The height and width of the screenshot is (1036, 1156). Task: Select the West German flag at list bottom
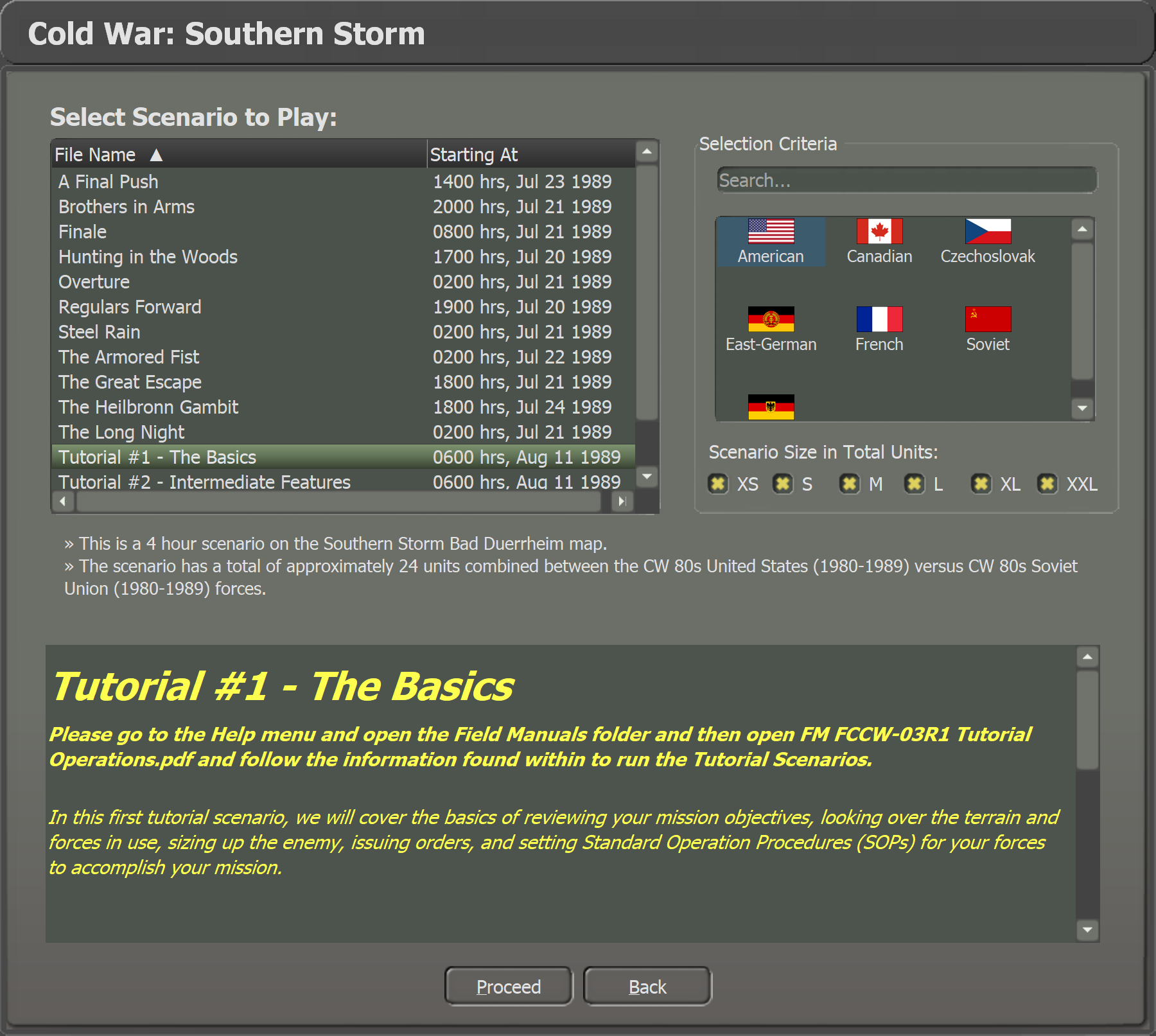pyautogui.click(x=771, y=407)
